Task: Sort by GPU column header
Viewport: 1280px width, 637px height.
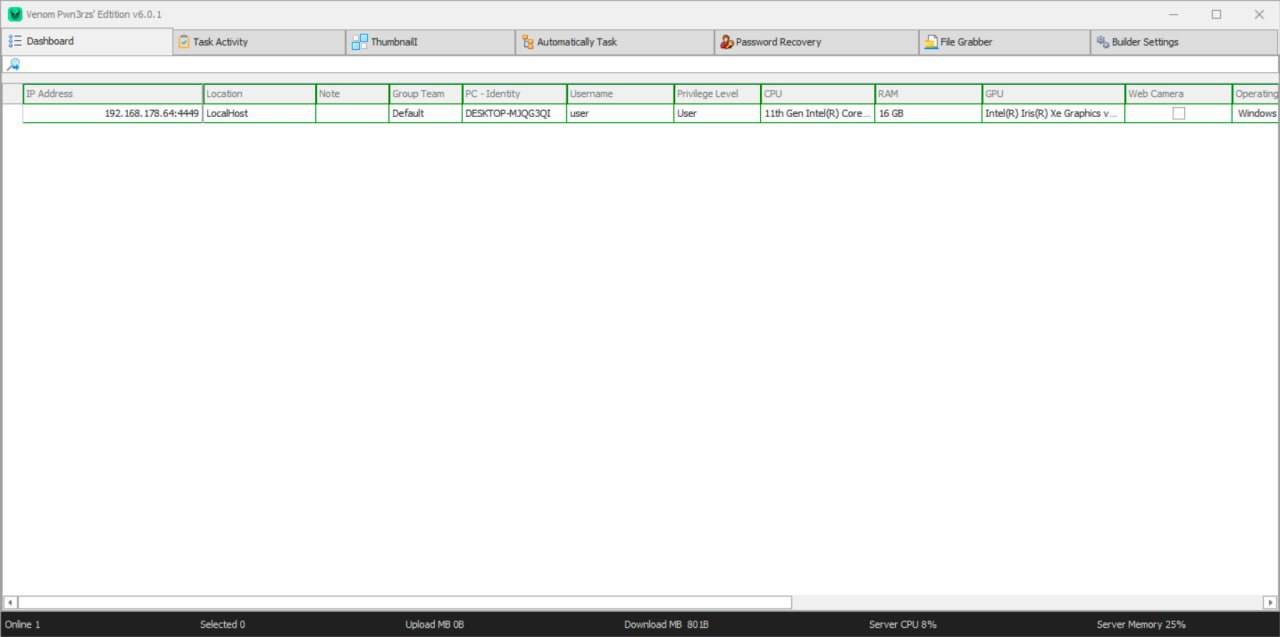Action: click(1053, 94)
